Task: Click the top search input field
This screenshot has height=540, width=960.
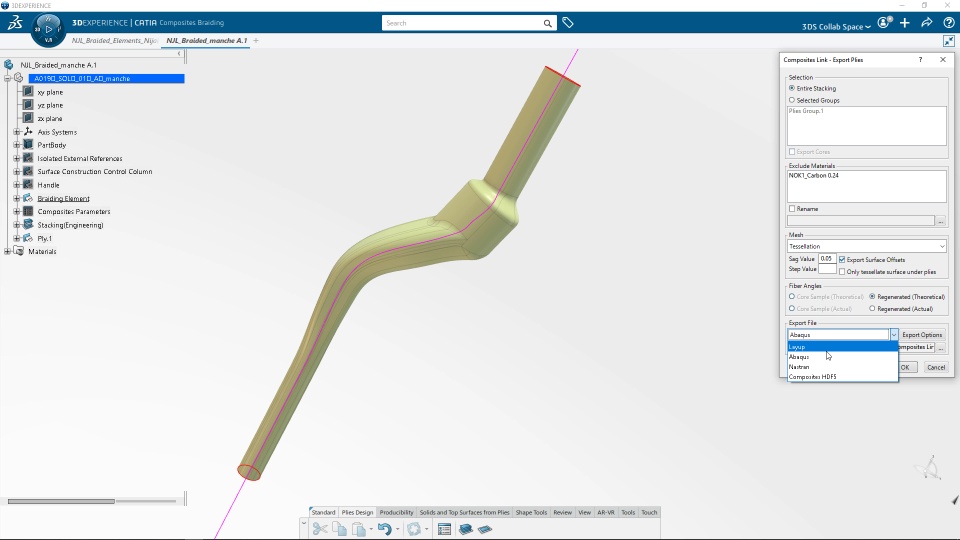Action: pyautogui.click(x=462, y=23)
